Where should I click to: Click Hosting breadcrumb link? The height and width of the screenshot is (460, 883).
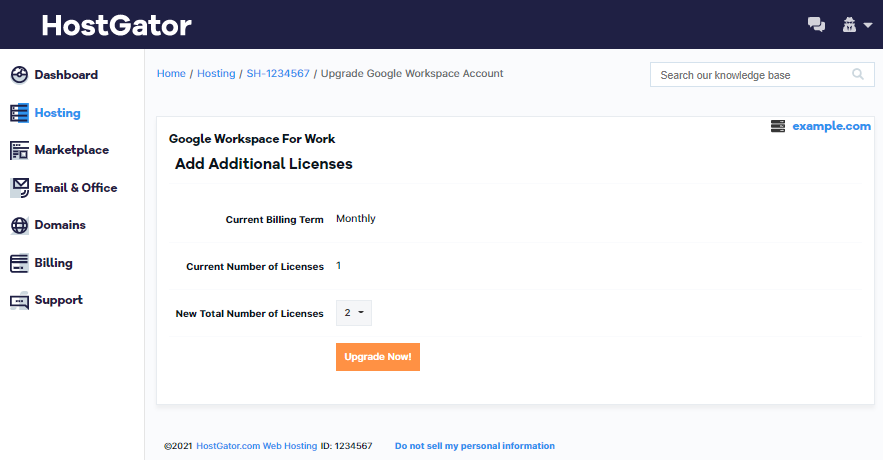216,73
